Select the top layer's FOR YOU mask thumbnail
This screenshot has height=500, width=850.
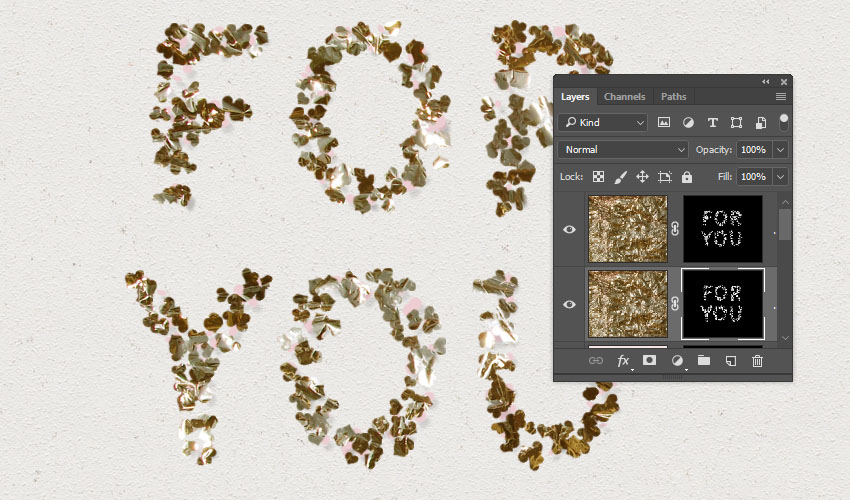click(x=722, y=229)
